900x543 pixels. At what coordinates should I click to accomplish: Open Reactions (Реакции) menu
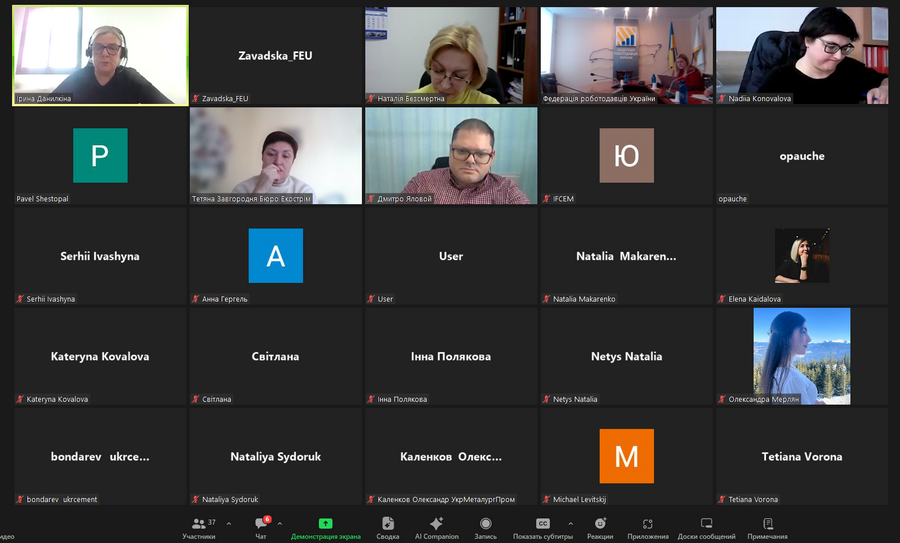click(x=600, y=527)
